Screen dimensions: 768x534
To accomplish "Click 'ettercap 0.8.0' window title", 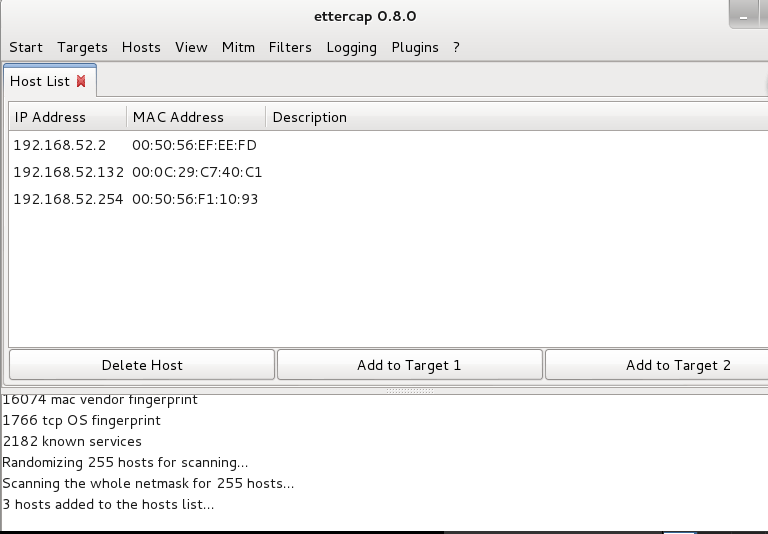I will click(x=365, y=16).
